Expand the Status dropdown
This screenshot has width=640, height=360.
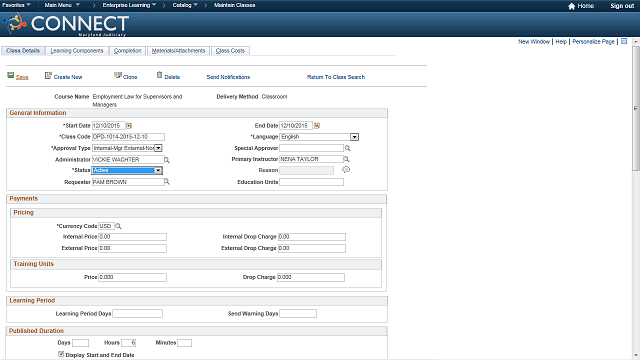tap(158, 171)
